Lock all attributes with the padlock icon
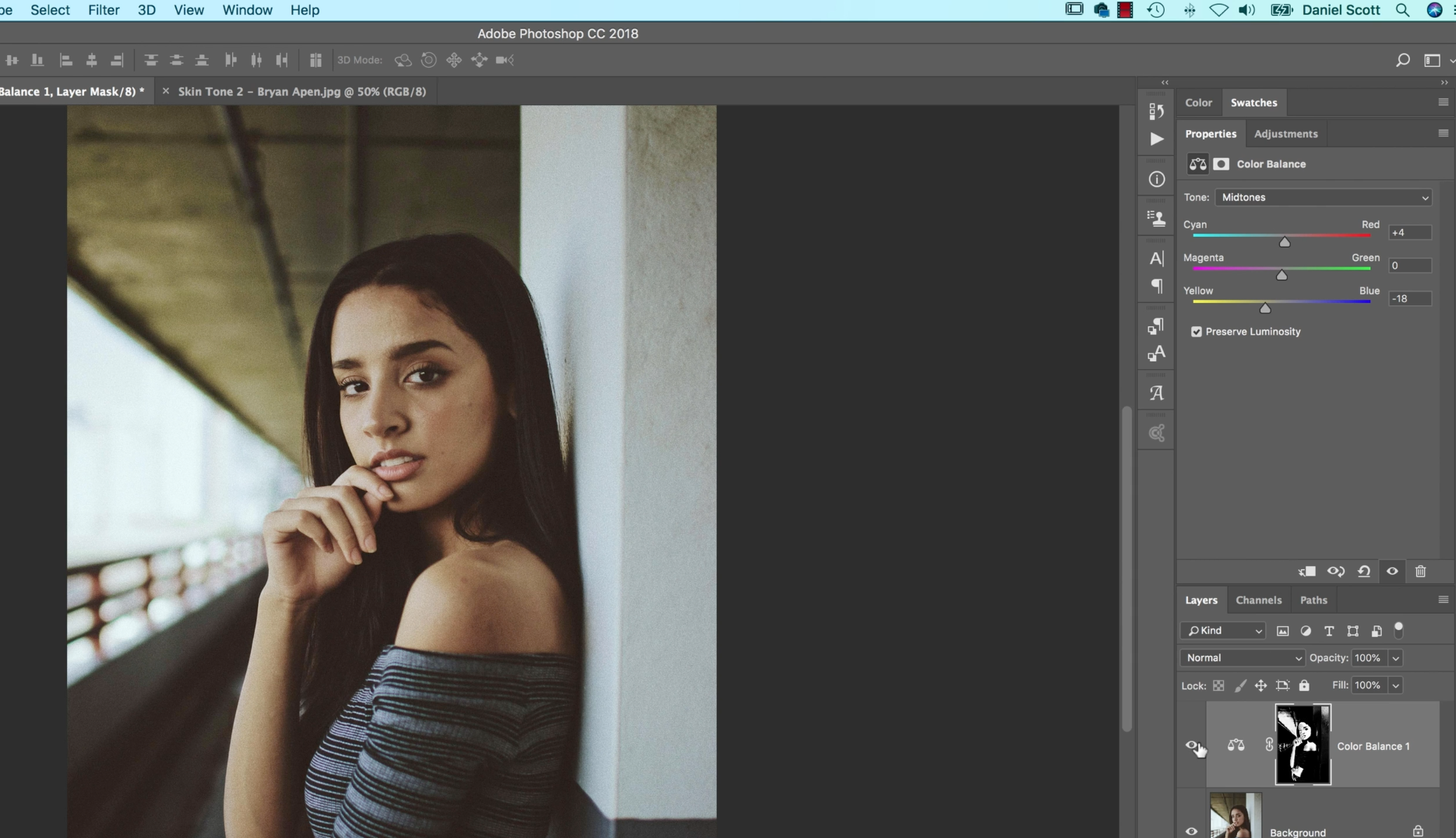The height and width of the screenshot is (838, 1456). point(1305,685)
